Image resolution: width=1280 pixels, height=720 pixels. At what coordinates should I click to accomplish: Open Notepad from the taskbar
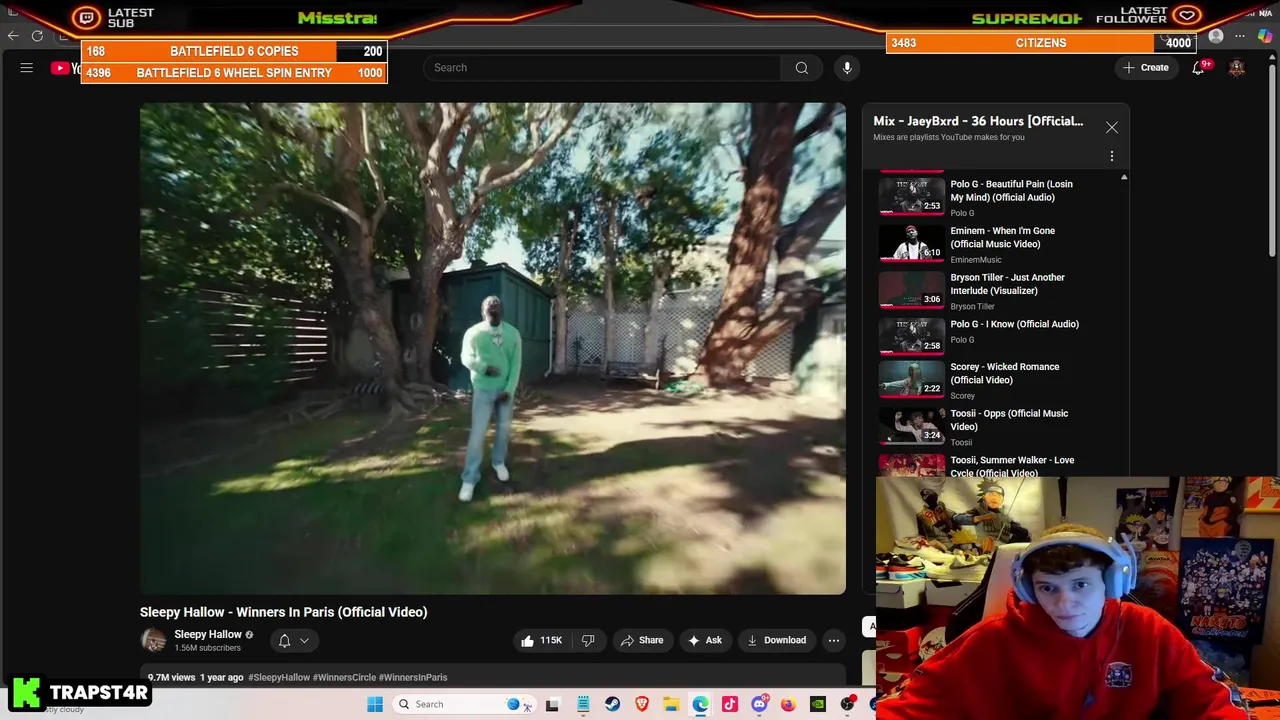pyautogui.click(x=583, y=704)
